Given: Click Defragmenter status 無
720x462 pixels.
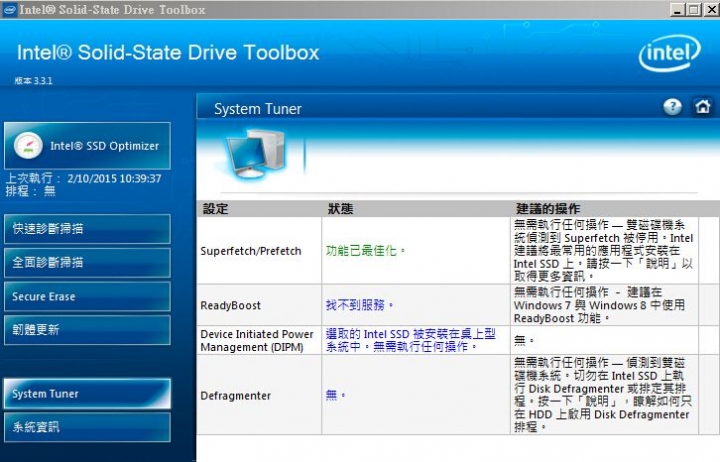Looking at the screenshot, I should pyautogui.click(x=335, y=394).
